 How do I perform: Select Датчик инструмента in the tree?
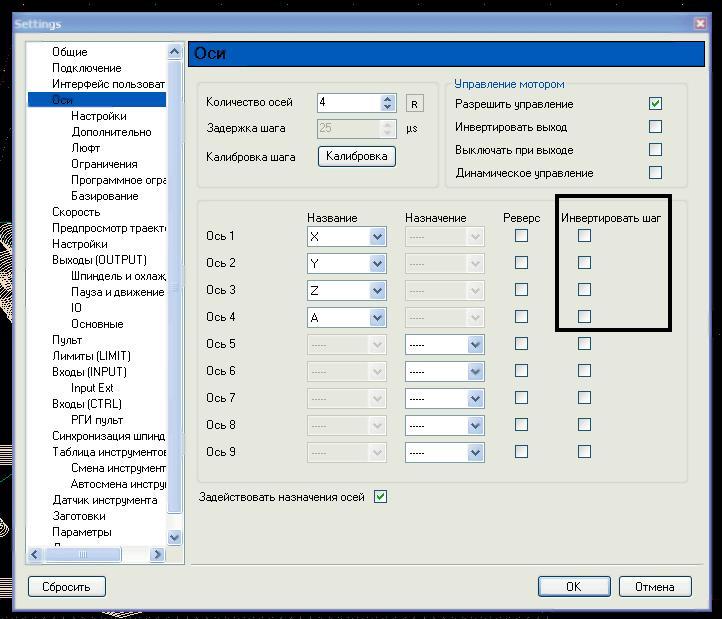tap(105, 500)
